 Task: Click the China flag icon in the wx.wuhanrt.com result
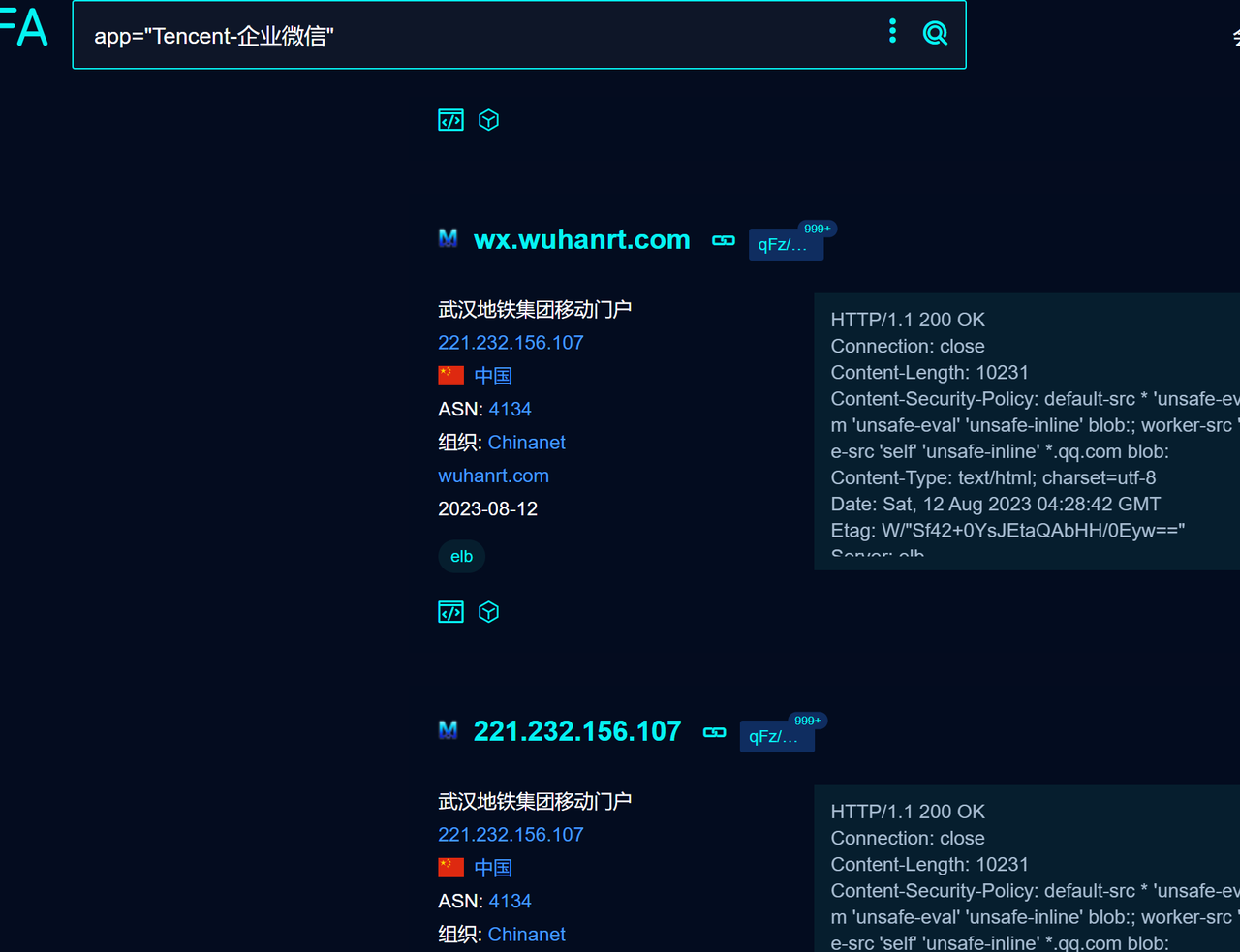[450, 375]
